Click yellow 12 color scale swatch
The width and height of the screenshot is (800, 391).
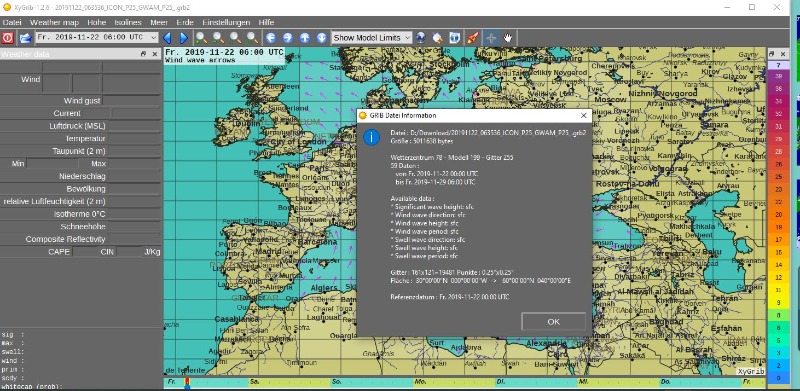coord(778,277)
